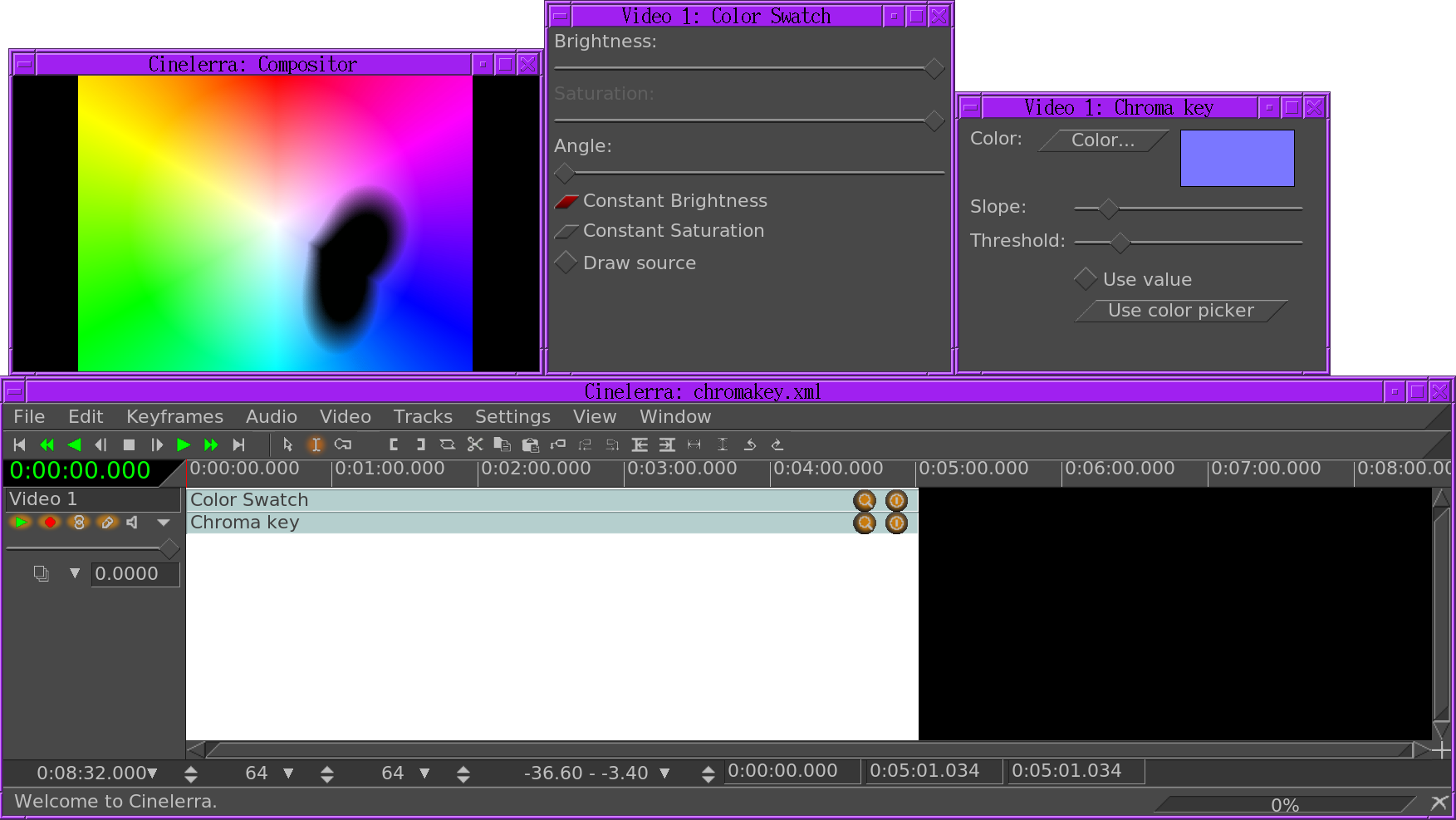Click the Threshold slider handle

(1120, 243)
